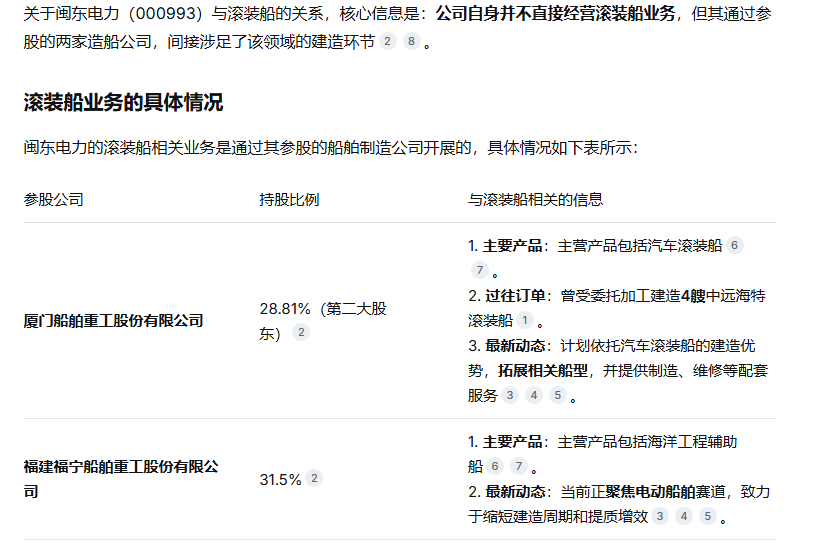This screenshot has width=831, height=548.
Task: Click the 31.5% shareholding value
Action: coord(280,480)
